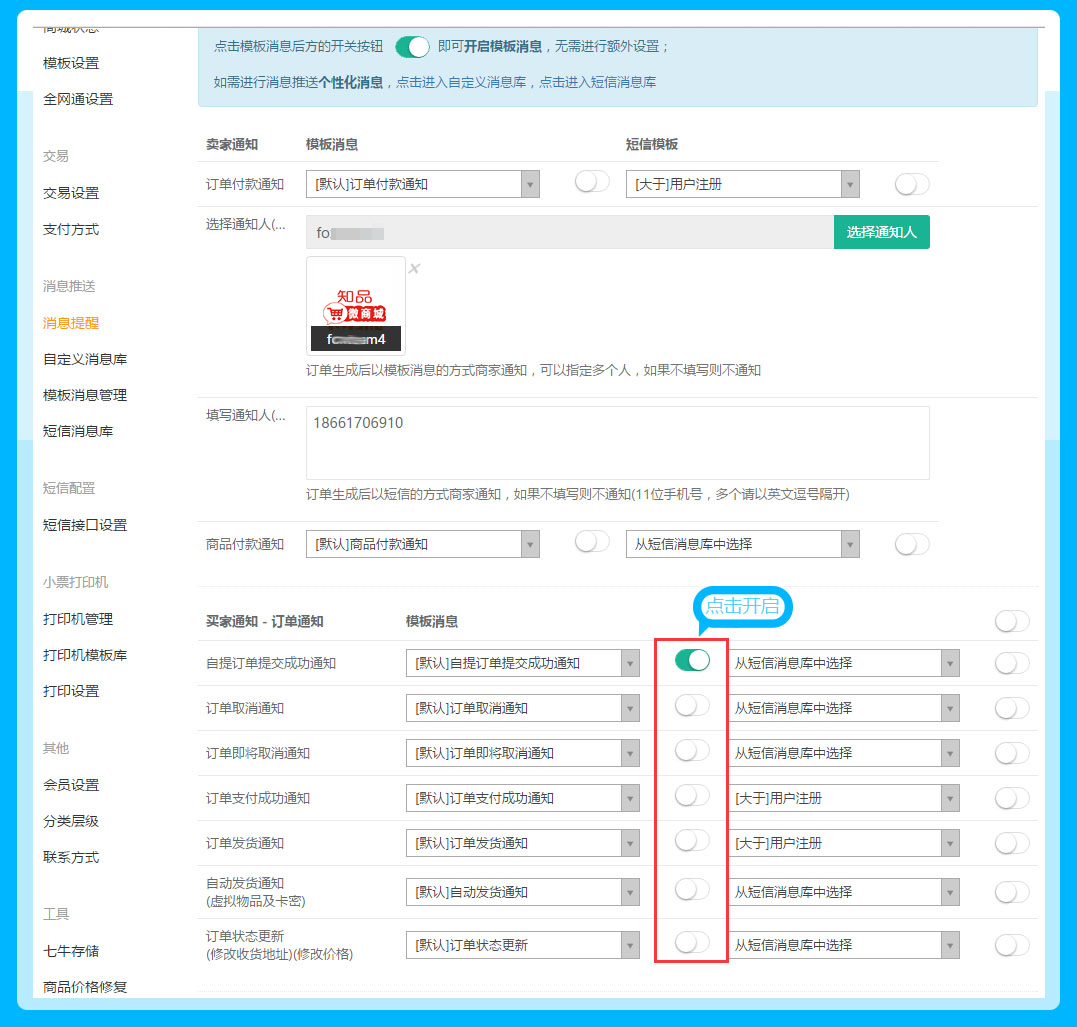
Task: Follow the 点击进入短信消息库 link
Action: [597, 83]
